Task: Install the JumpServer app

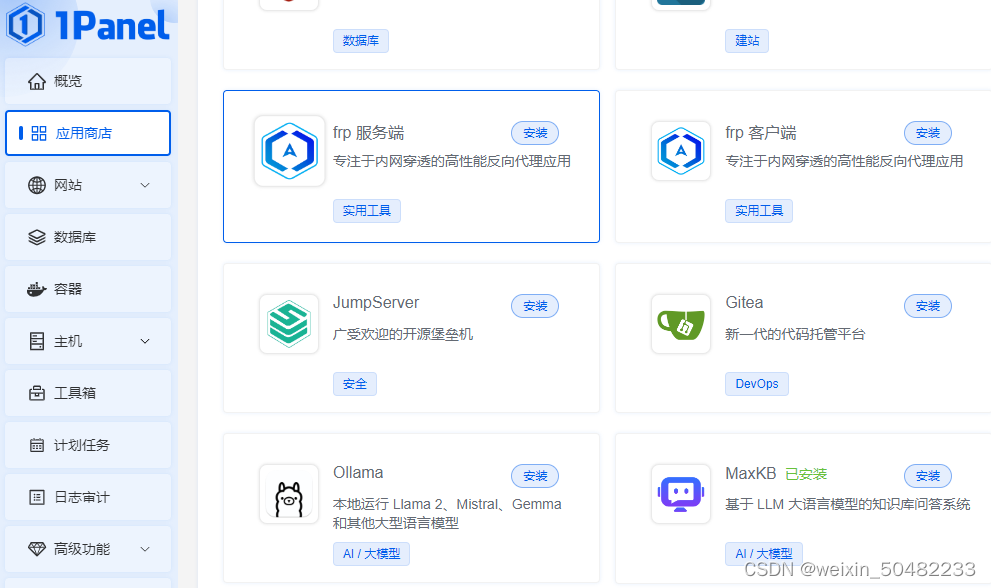Action: [x=535, y=306]
